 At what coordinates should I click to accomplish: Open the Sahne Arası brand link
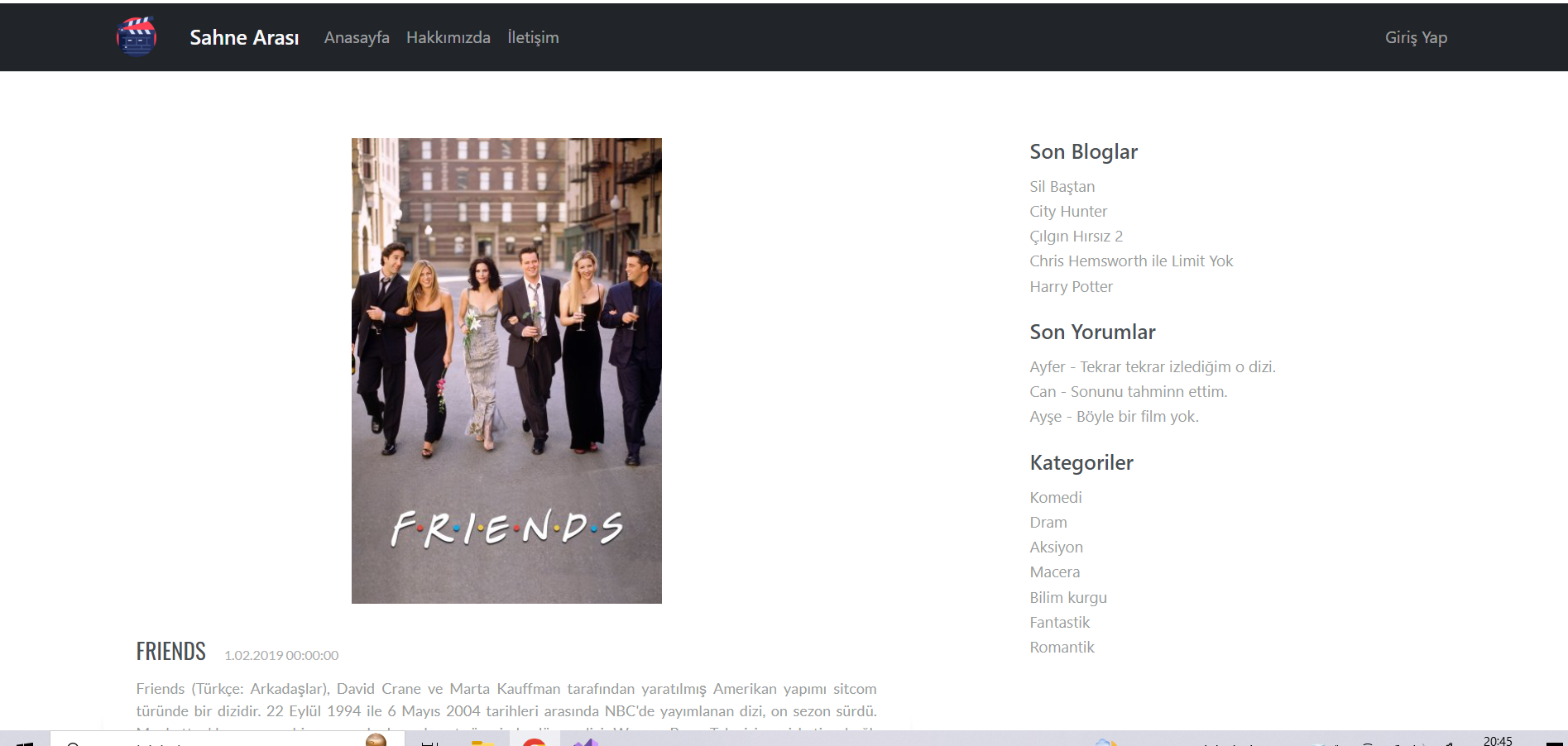pos(244,37)
